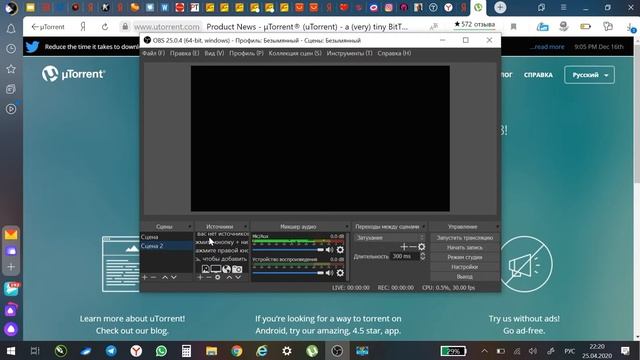Open Mic/Aux audio settings gear

(340, 249)
